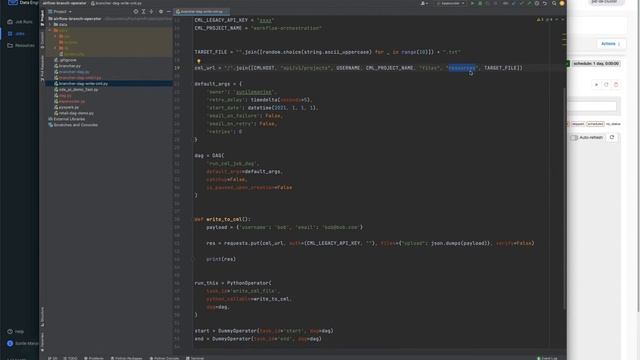The width and height of the screenshot is (640, 360).
Task: Open the selected brancher-dag-write-cml.py tree item
Action: (81, 83)
